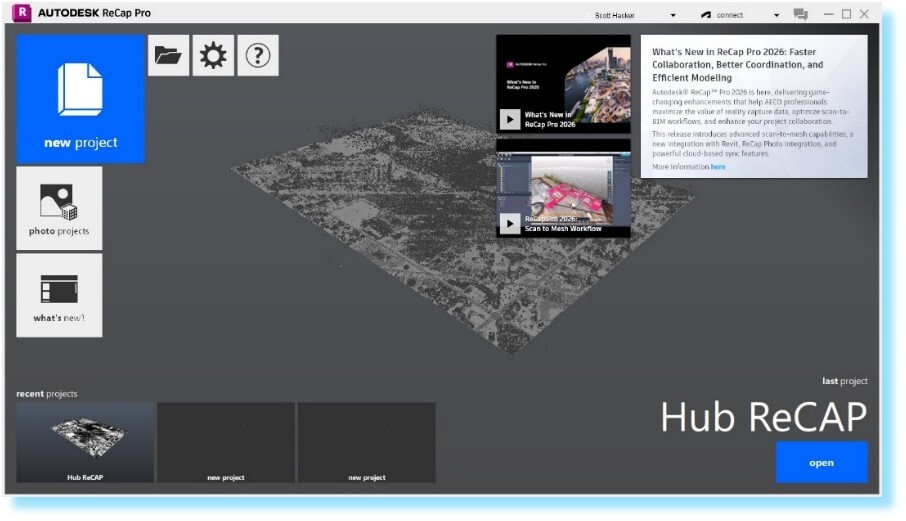Open the second new project recent tile
This screenshot has width=906, height=521.
(x=367, y=442)
